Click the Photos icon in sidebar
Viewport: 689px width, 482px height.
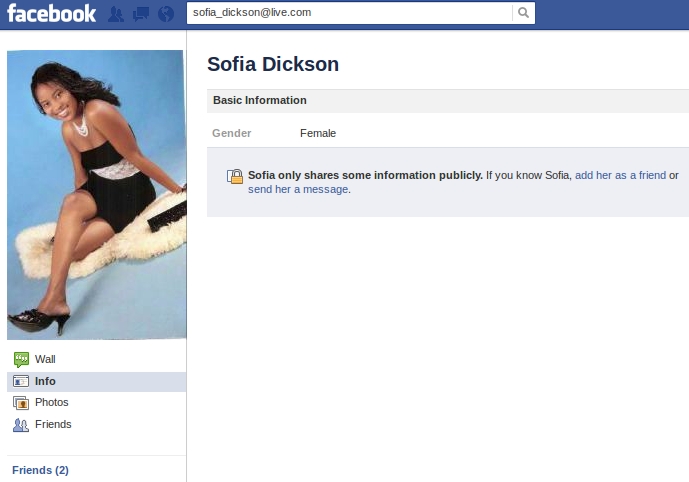tap(21, 402)
